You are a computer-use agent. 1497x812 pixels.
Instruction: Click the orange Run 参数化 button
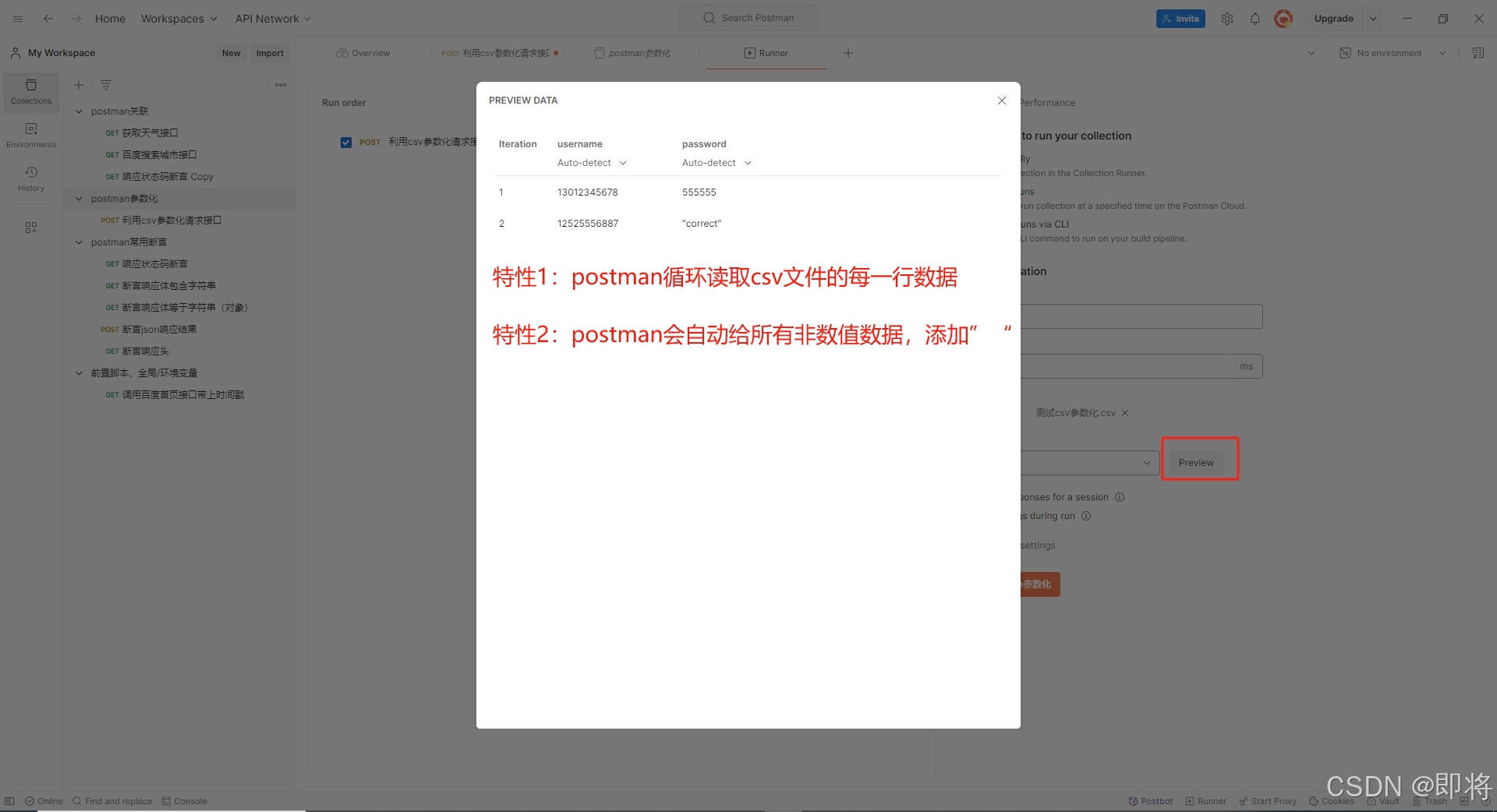(1040, 584)
